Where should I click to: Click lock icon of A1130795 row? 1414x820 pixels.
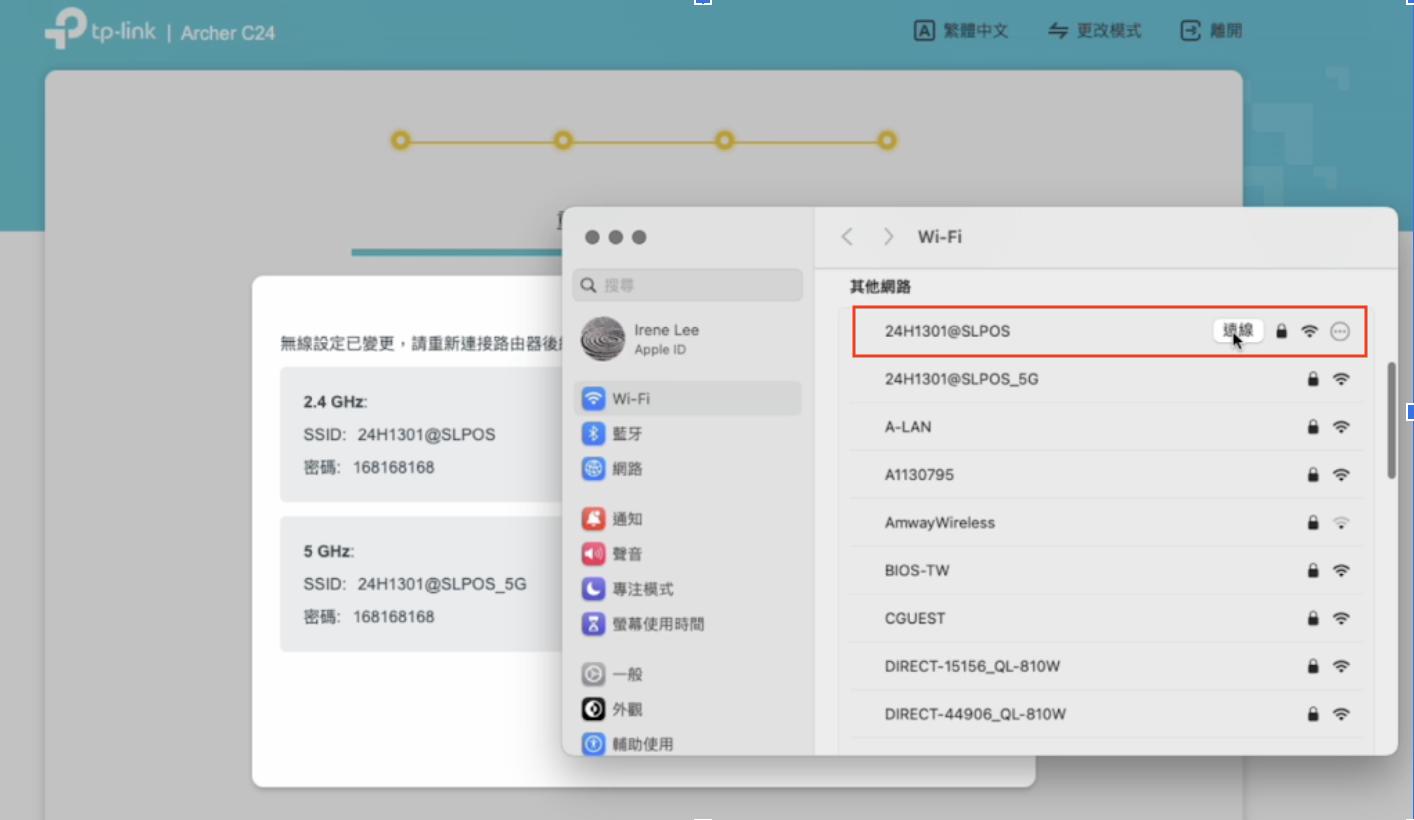1313,475
